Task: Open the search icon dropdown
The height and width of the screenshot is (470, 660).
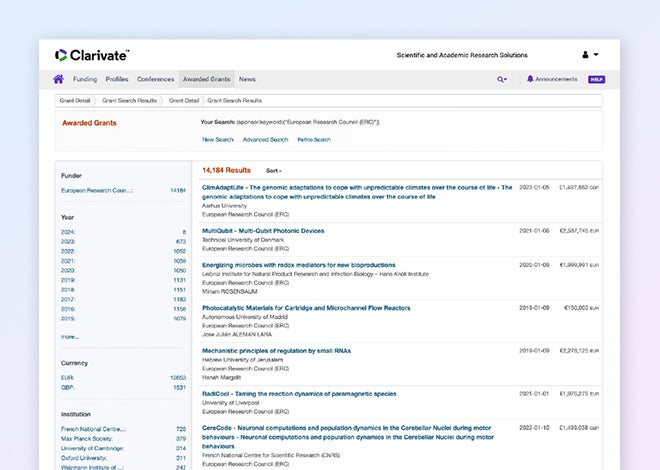Action: coord(502,79)
